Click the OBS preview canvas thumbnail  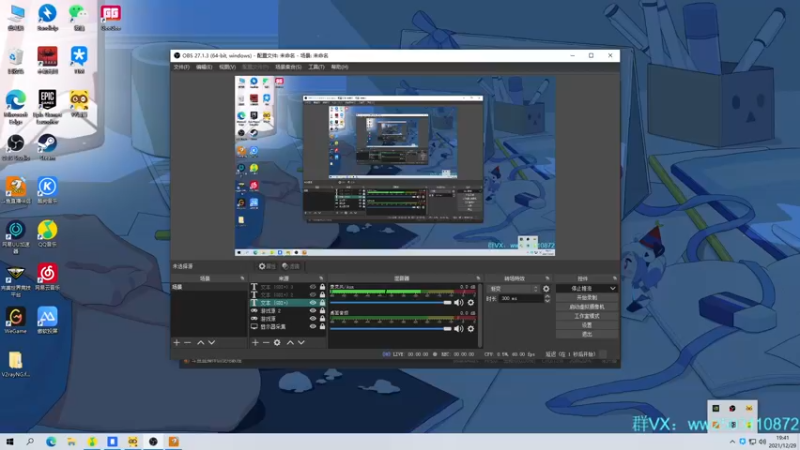395,166
